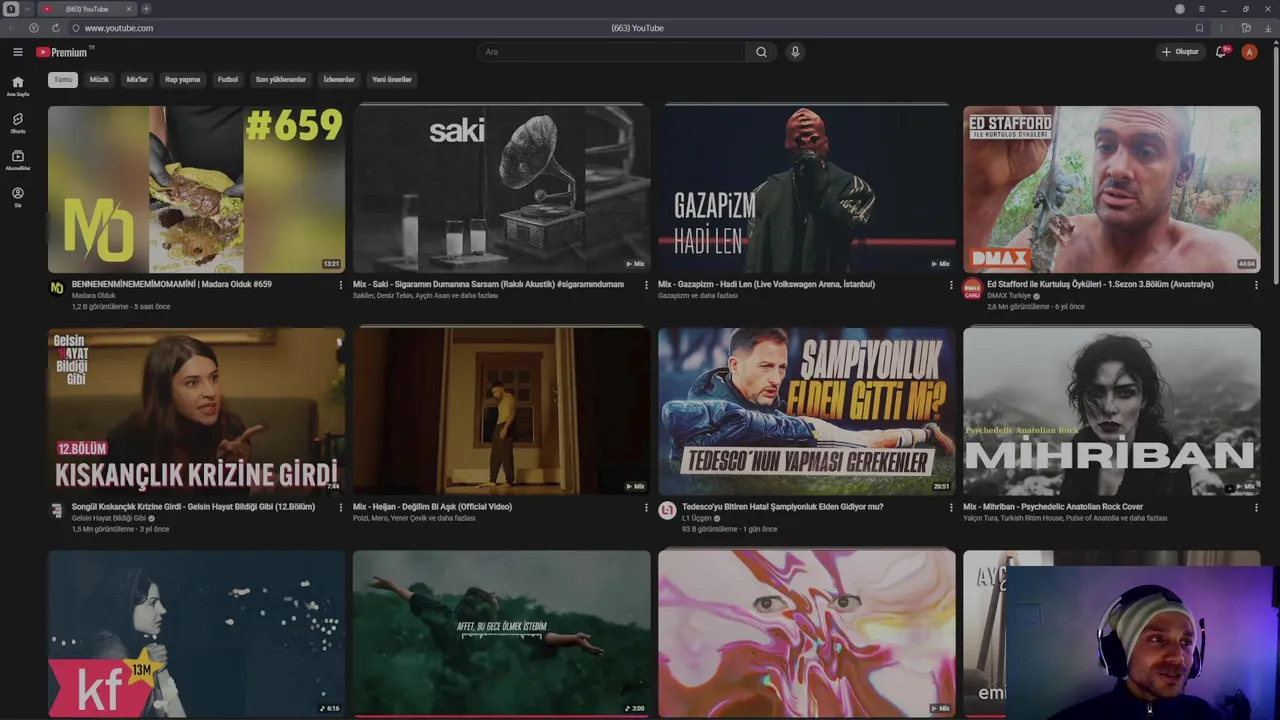Play the 'Affet, bu gece ölmek istedim' thumbnail

pos(501,633)
